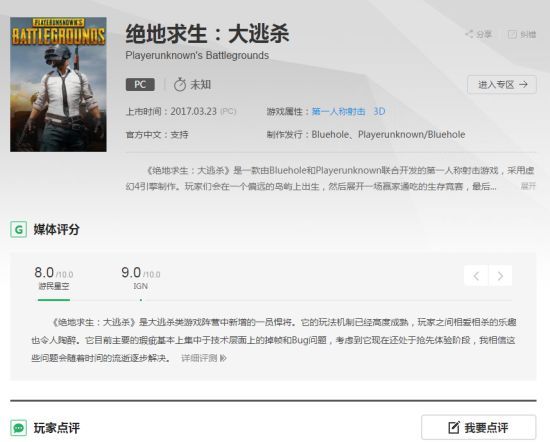Click the correction (纠错) icon
The width and height of the screenshot is (550, 442).
point(512,34)
